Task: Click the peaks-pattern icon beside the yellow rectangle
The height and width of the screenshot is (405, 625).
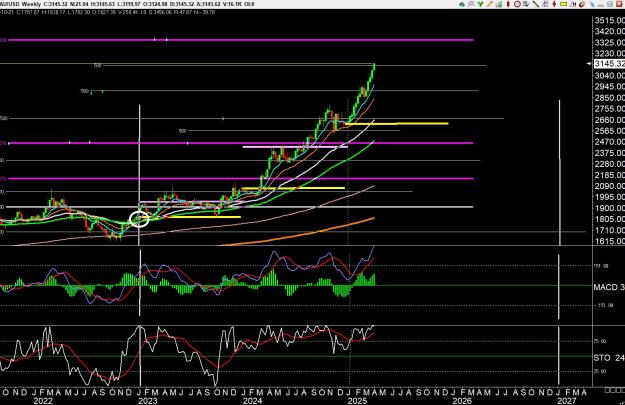Action: point(573,4)
